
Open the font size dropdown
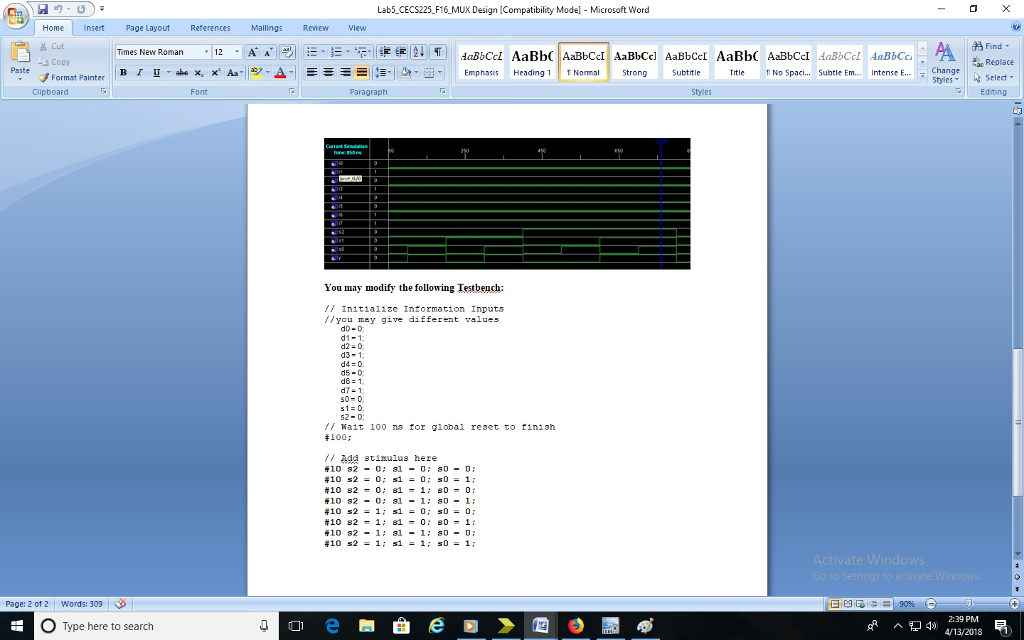coord(237,51)
